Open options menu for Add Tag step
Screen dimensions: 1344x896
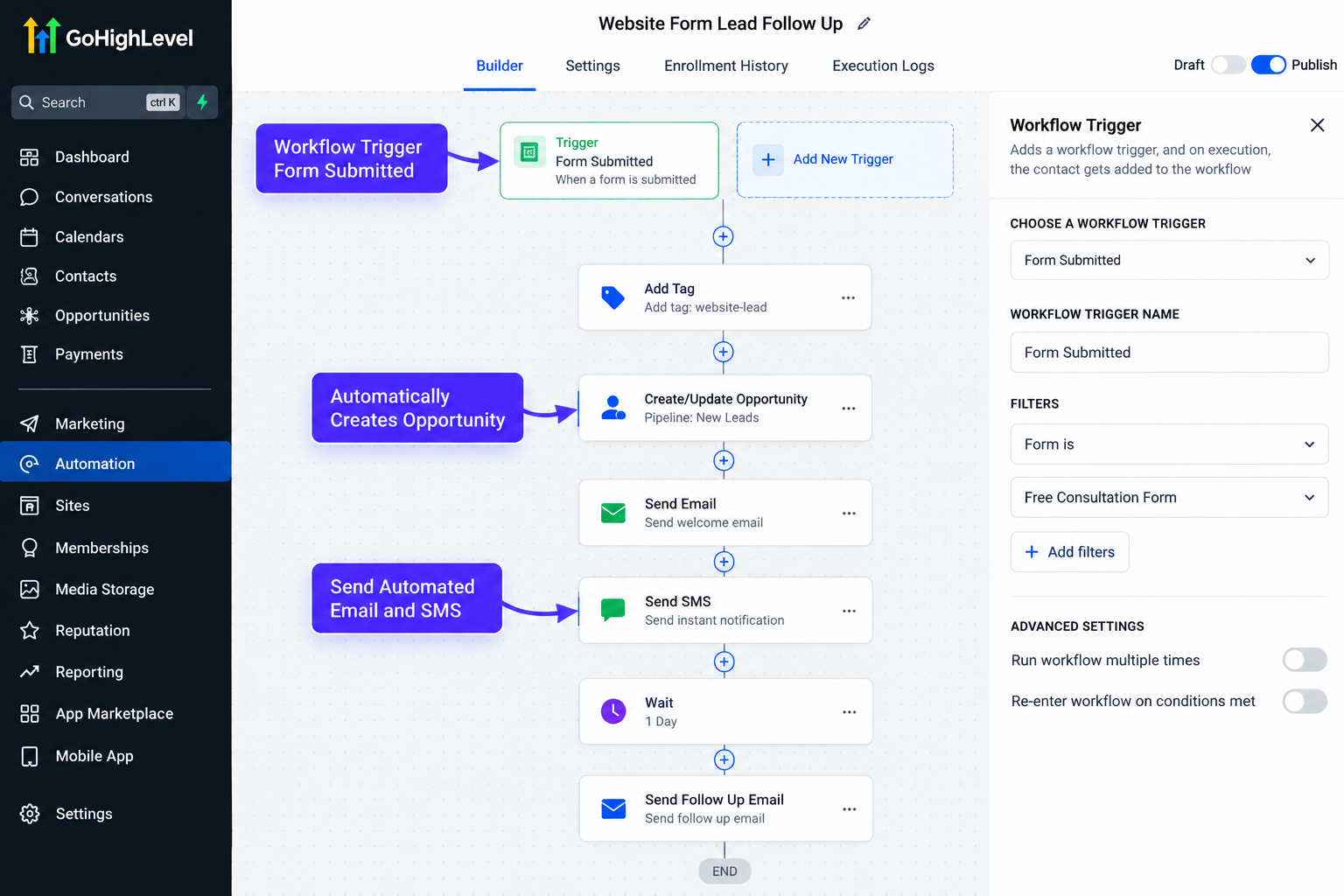click(x=848, y=297)
